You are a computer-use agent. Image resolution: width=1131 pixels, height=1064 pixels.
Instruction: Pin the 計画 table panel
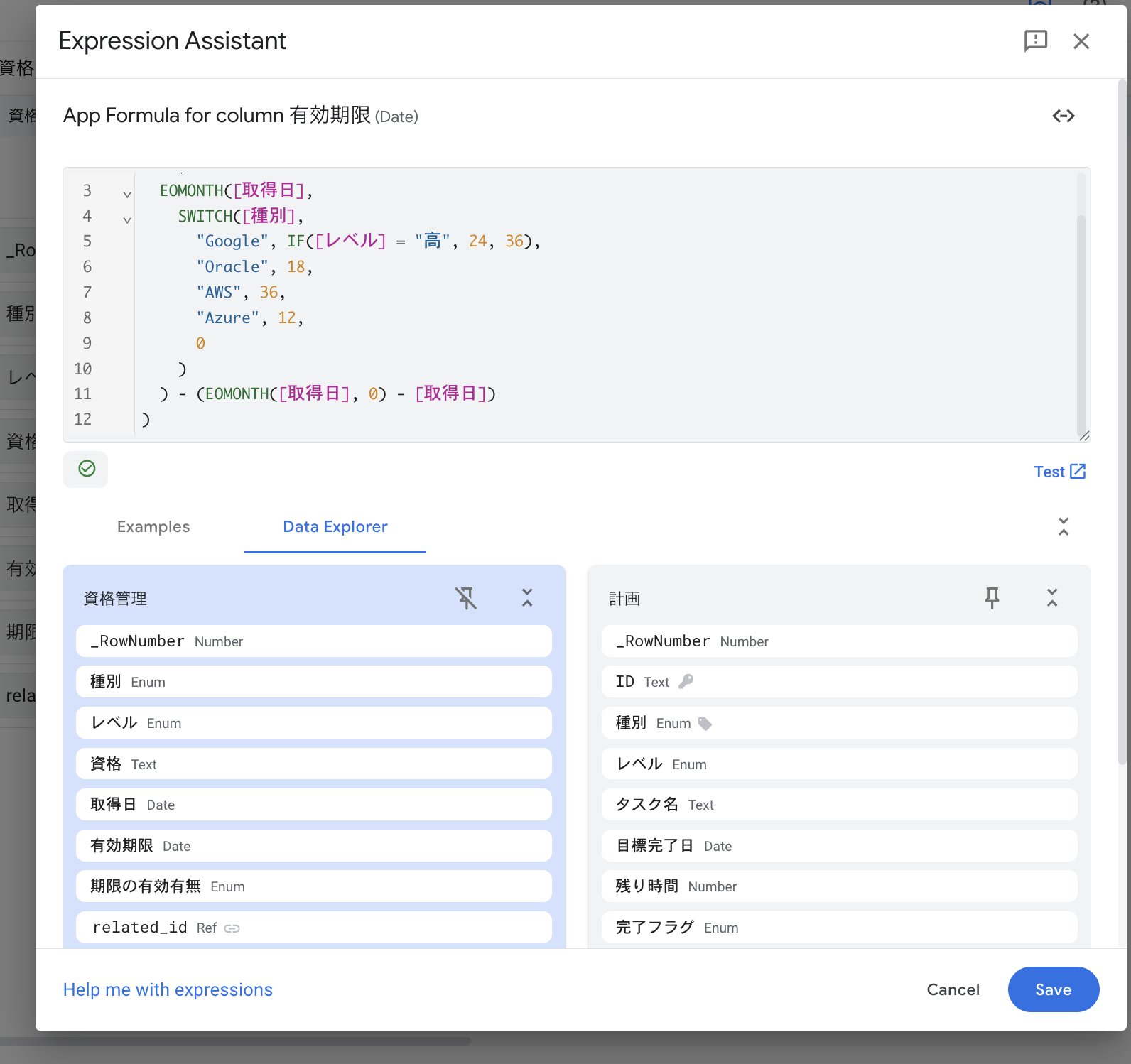pos(992,598)
